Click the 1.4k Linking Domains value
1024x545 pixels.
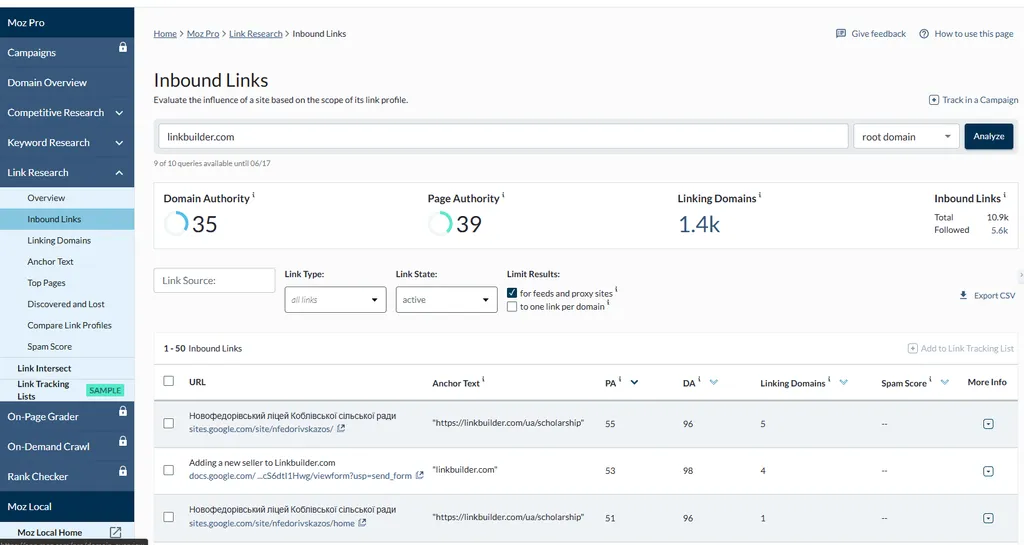pyautogui.click(x=699, y=225)
